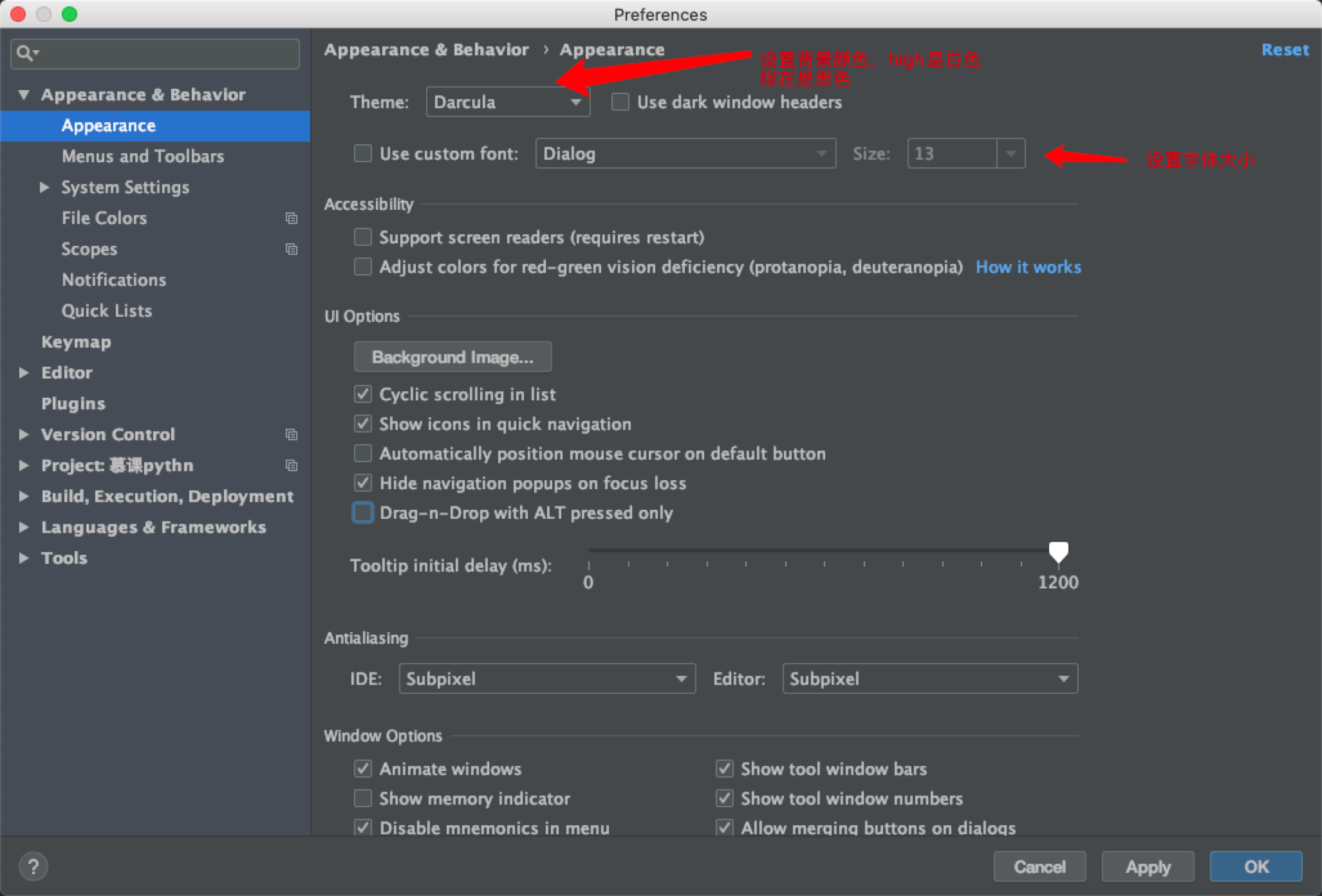This screenshot has width=1322, height=896.
Task: Toggle Use custom font checkbox
Action: tap(362, 153)
